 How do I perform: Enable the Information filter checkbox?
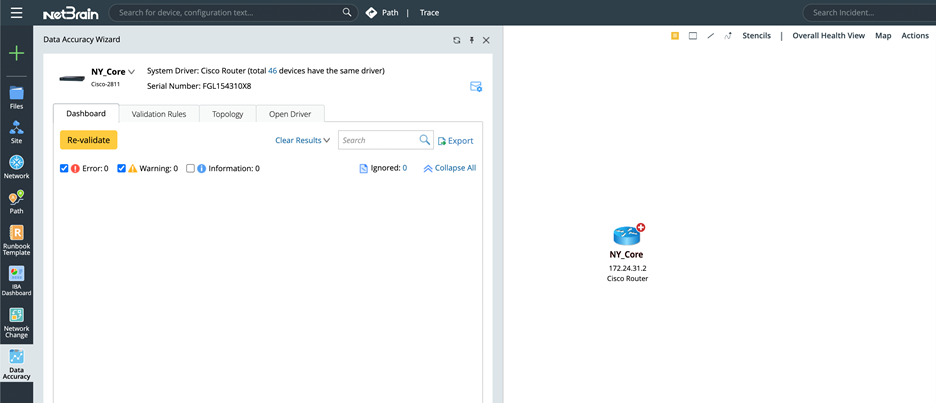point(190,168)
